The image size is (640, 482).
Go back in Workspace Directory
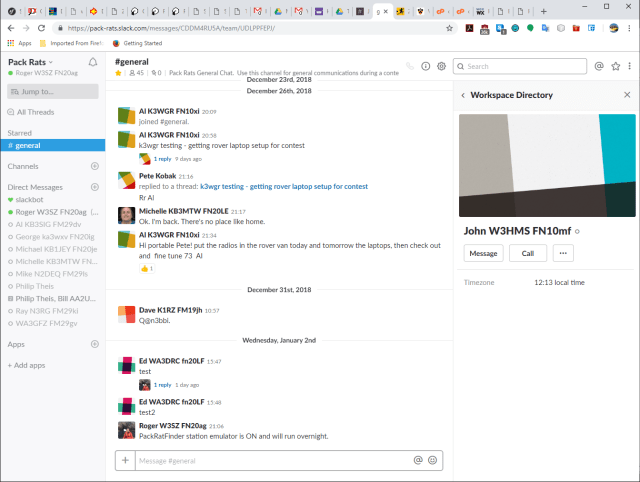point(463,95)
